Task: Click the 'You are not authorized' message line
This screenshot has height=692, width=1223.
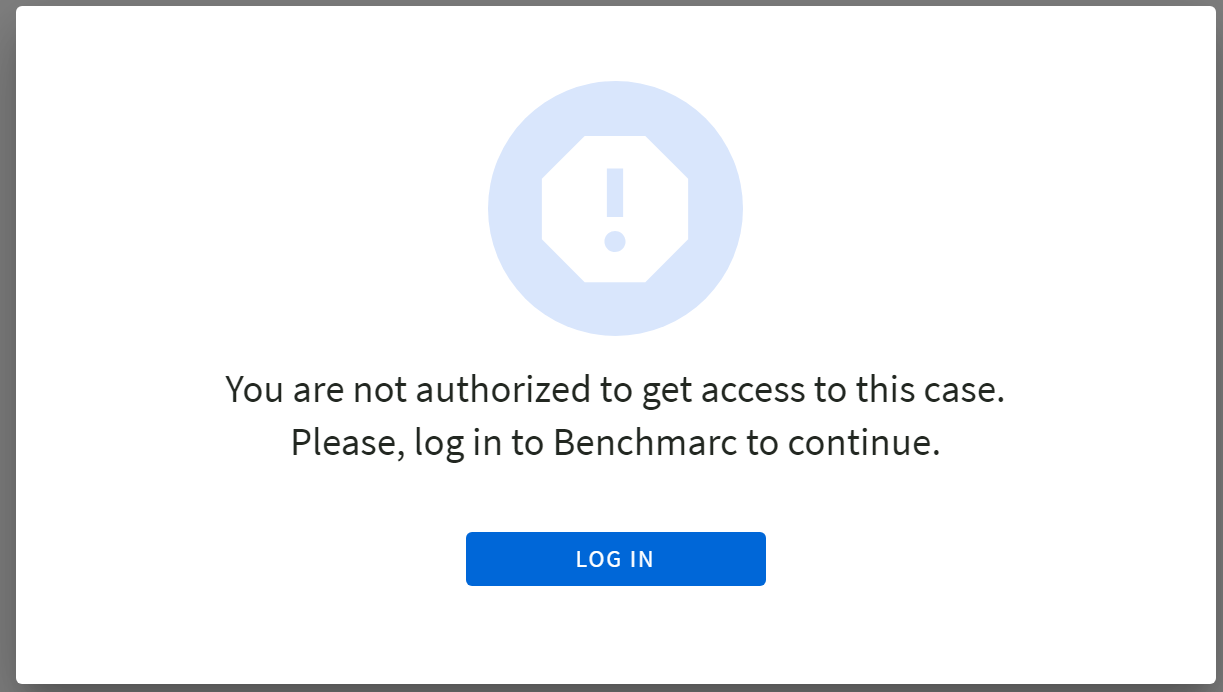Action: point(614,389)
